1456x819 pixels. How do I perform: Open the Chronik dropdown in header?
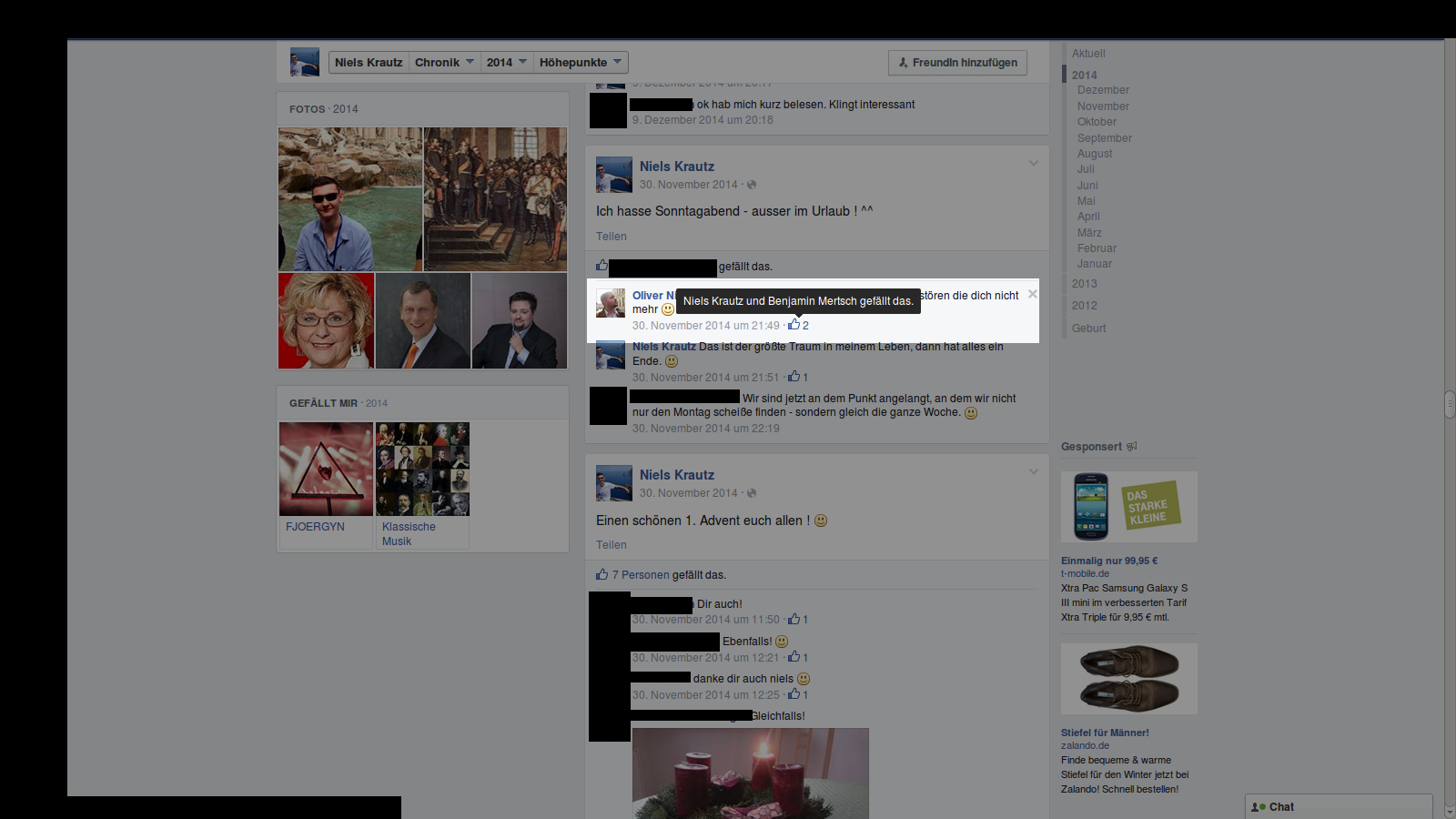click(444, 62)
